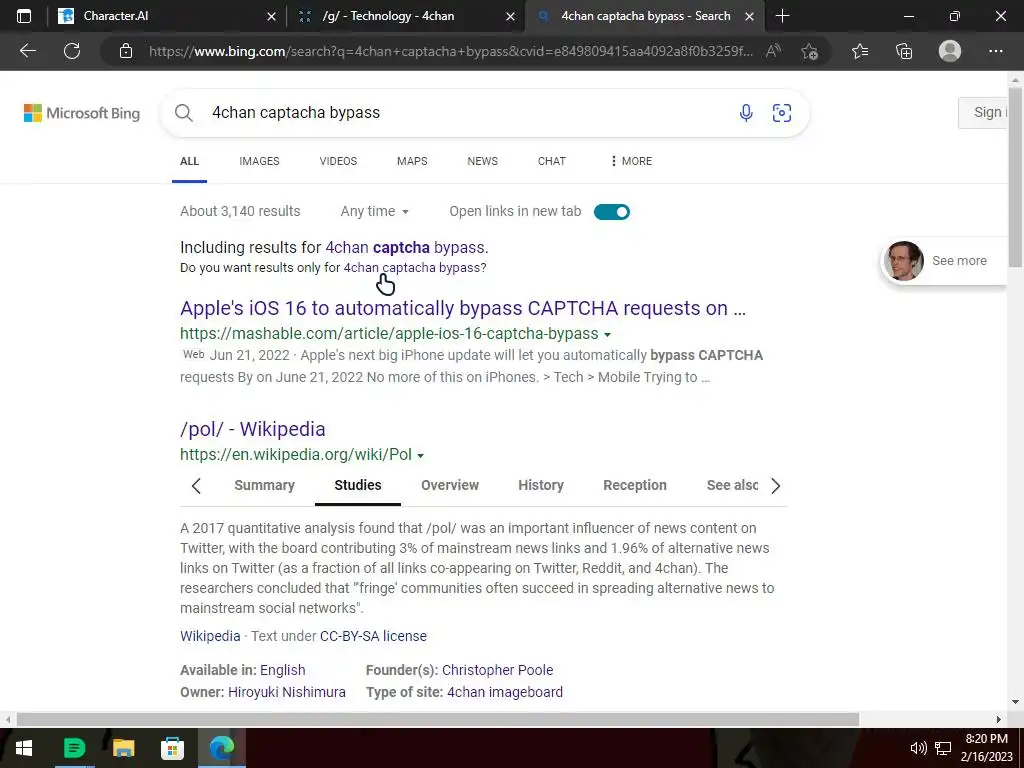Click the Wikipedia source link
This screenshot has width=1024, height=768.
click(210, 636)
